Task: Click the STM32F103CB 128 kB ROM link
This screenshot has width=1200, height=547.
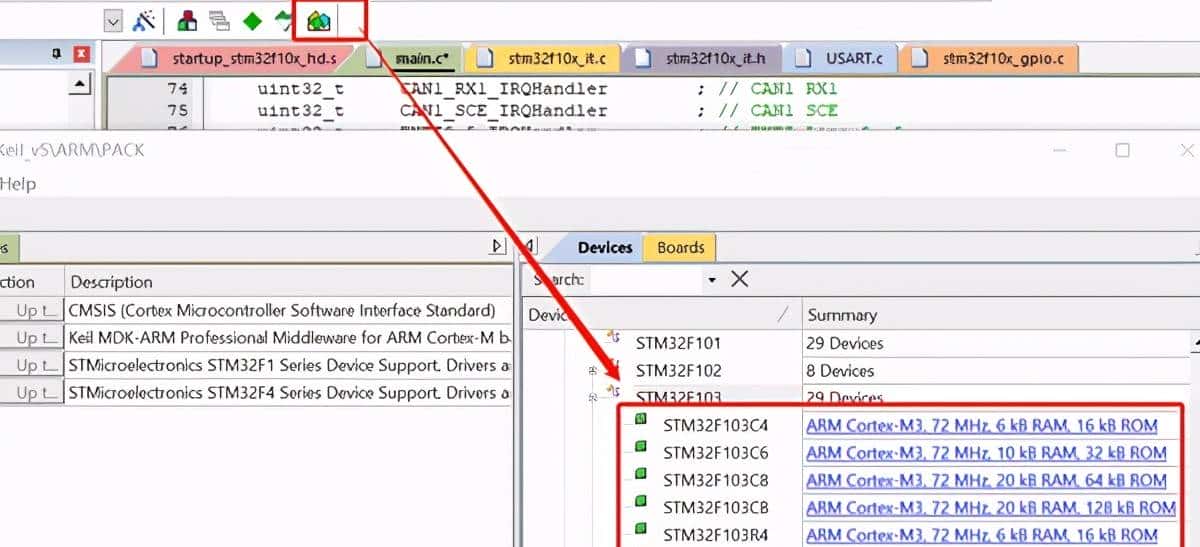Action: (990, 507)
